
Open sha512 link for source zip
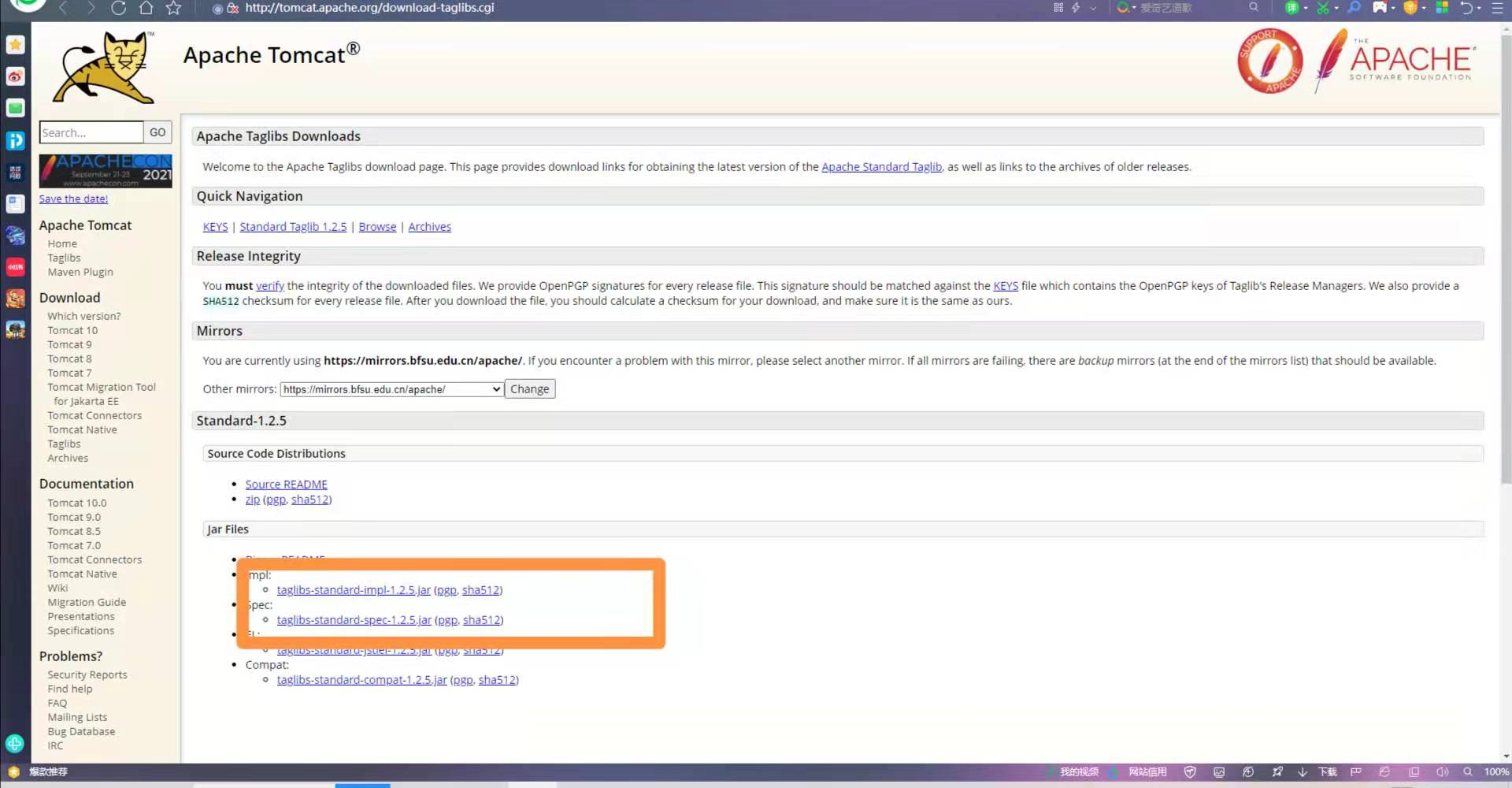309,500
